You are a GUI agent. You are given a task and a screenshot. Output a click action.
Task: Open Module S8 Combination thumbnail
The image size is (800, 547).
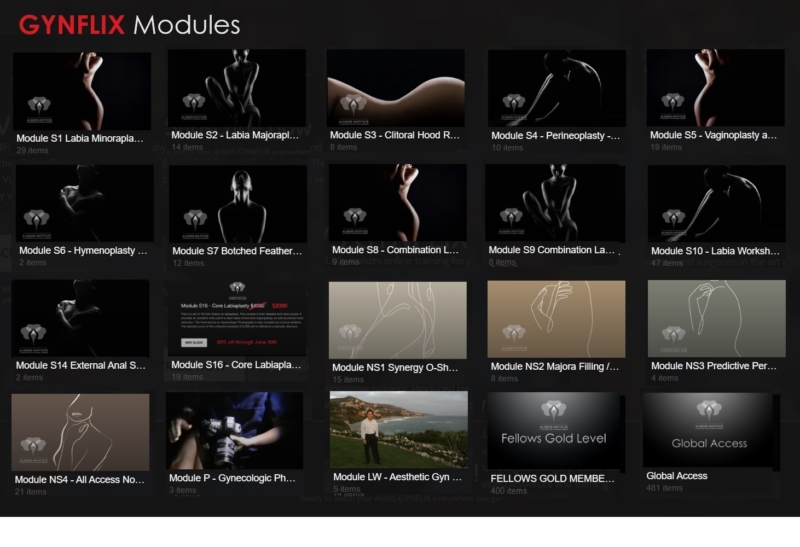[x=397, y=203]
